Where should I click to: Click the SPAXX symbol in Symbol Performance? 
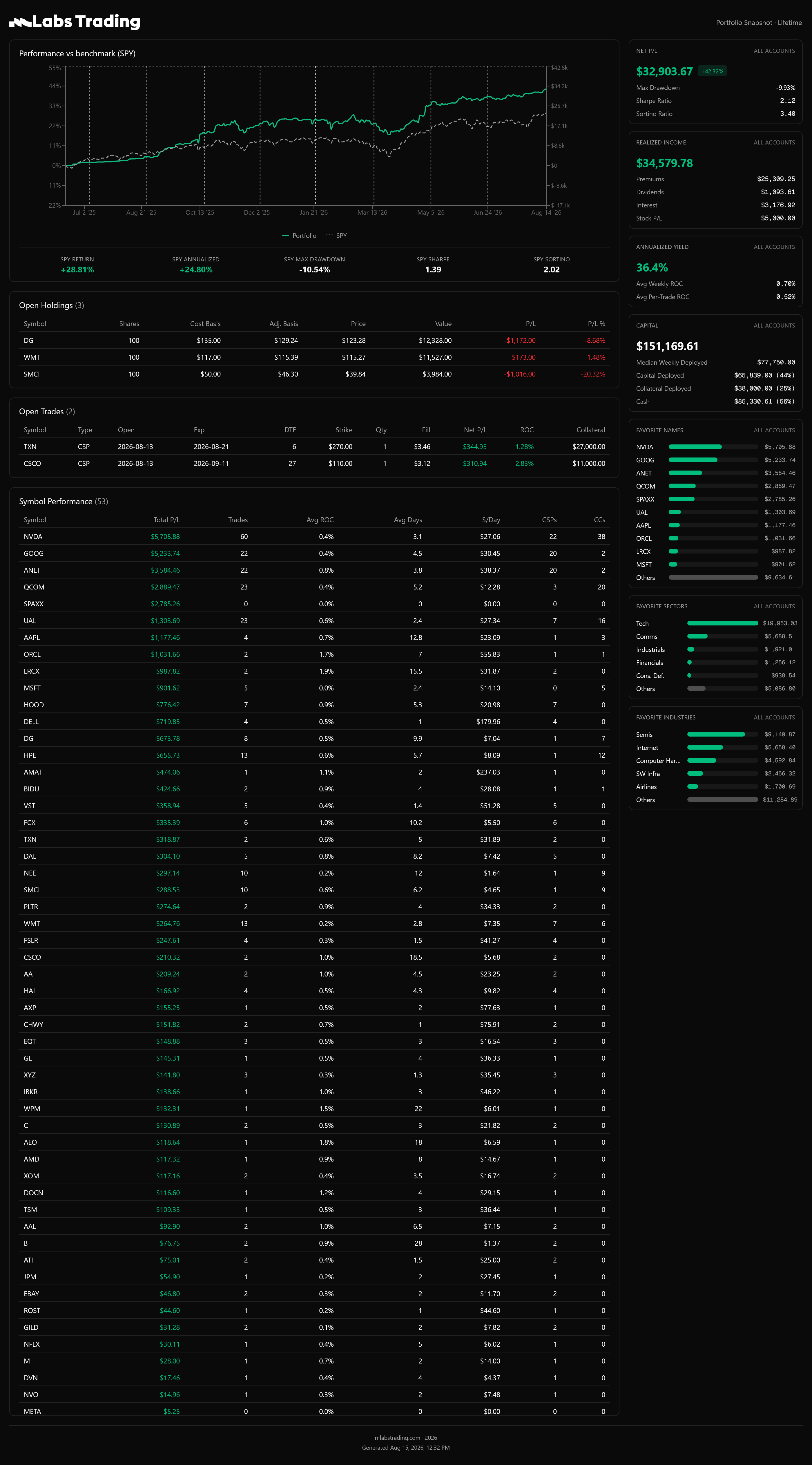pyautogui.click(x=34, y=604)
